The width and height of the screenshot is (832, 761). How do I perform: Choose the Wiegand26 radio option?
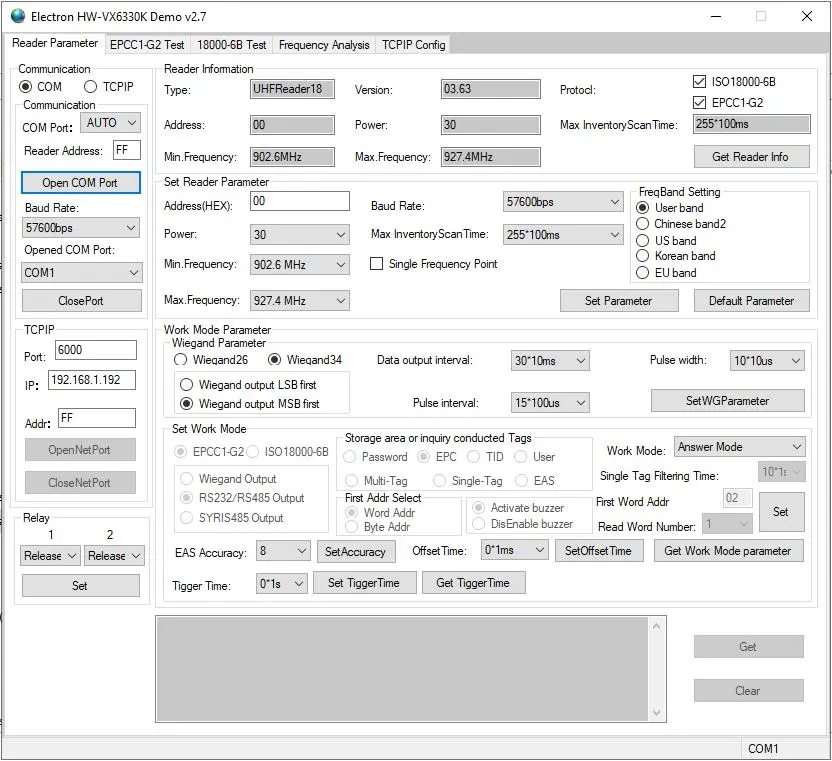[x=181, y=360]
